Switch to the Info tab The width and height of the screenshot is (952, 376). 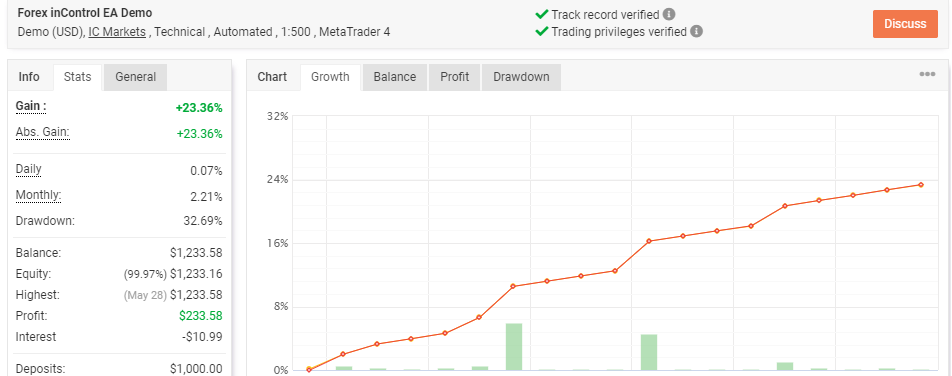pos(29,77)
